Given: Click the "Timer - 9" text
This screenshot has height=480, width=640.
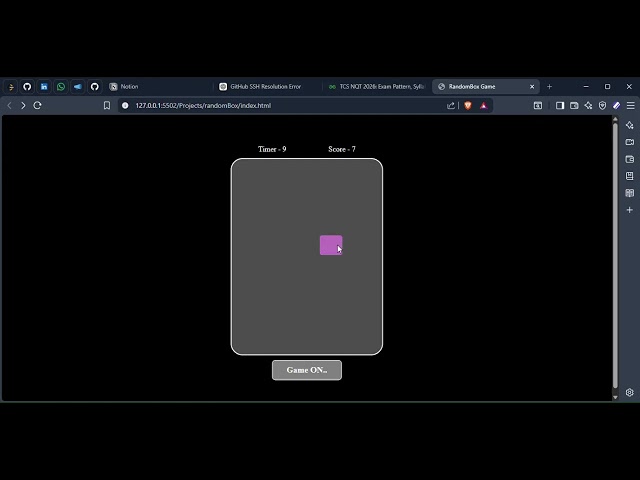Looking at the screenshot, I should pyautogui.click(x=272, y=149).
